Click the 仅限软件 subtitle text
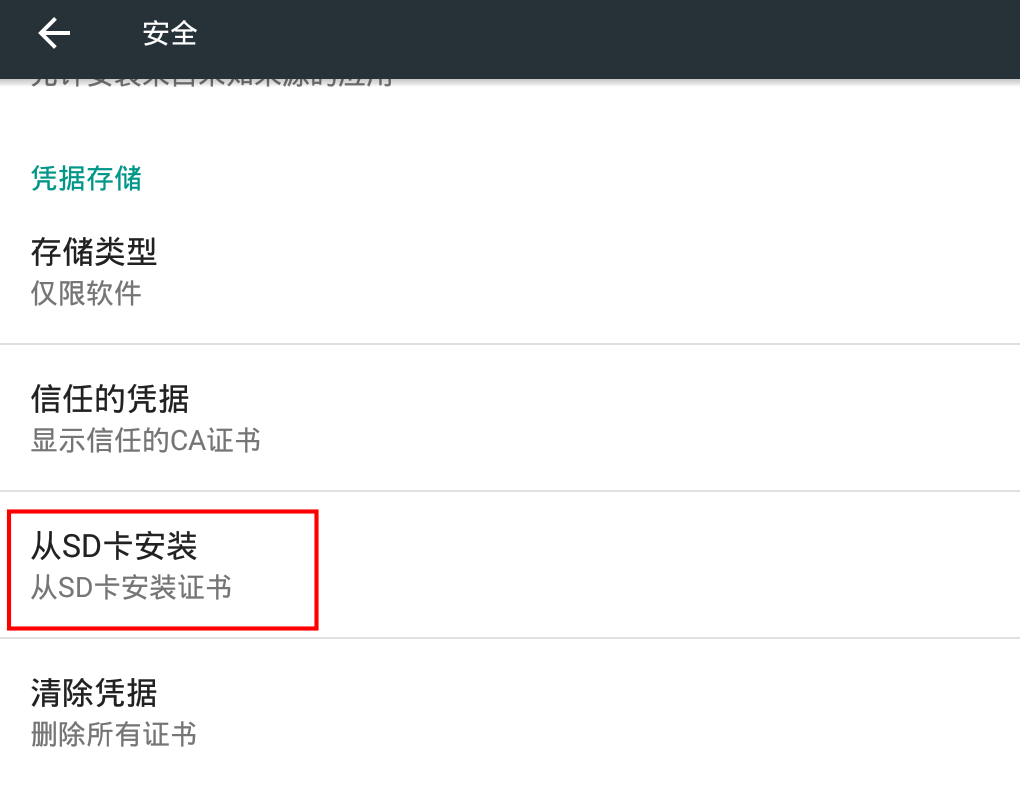Screen dimensions: 1020x786 (x=86, y=294)
